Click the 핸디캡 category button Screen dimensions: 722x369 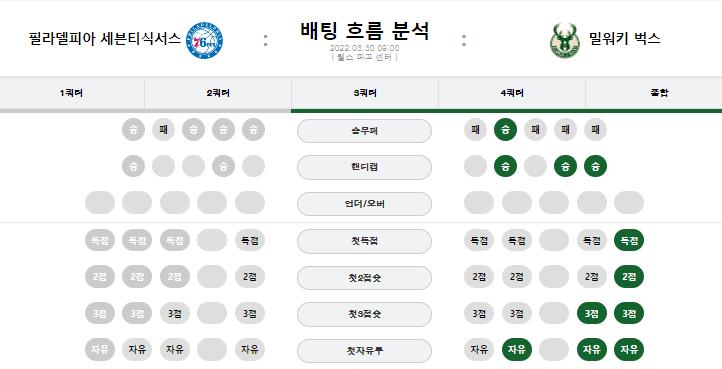[364, 167]
